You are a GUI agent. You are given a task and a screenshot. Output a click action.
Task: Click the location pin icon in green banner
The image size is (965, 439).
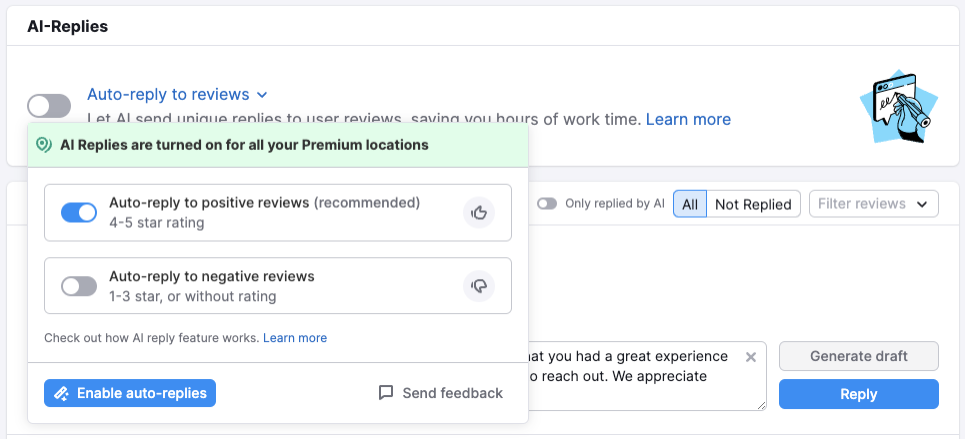tap(43, 145)
